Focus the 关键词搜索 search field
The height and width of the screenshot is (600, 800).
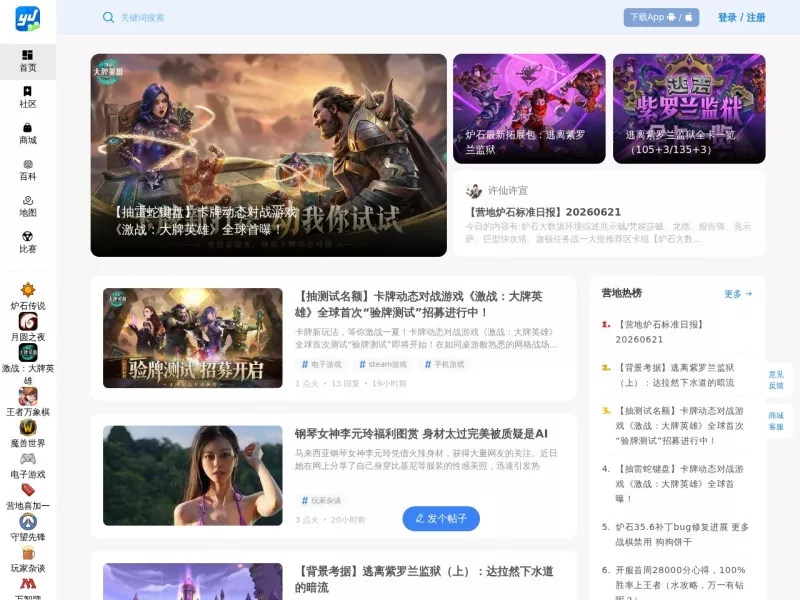click(142, 17)
